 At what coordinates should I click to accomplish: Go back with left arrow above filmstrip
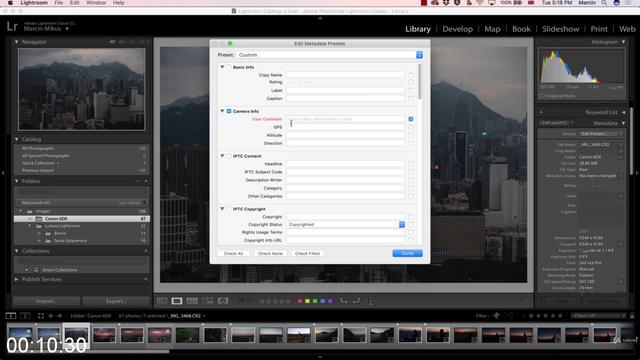tap(51, 316)
